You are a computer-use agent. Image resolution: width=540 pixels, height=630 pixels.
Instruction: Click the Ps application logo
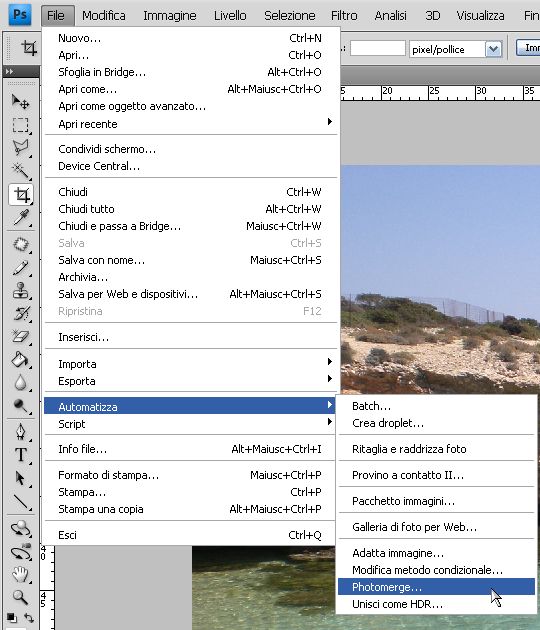click(x=20, y=15)
